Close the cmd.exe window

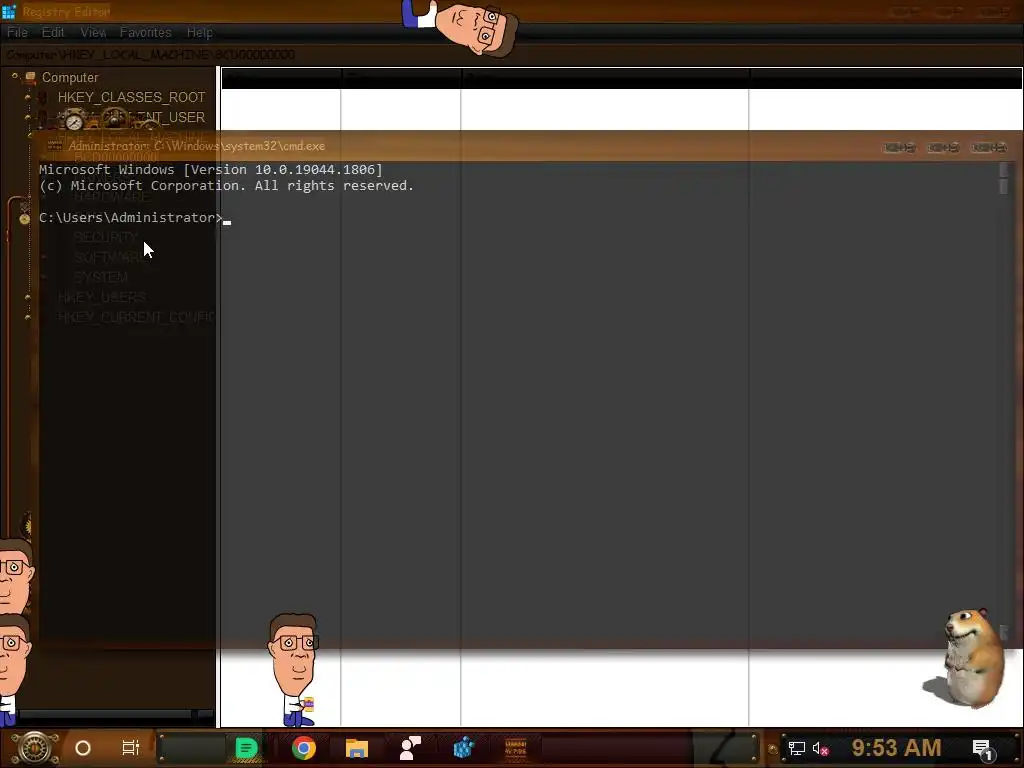[989, 147]
